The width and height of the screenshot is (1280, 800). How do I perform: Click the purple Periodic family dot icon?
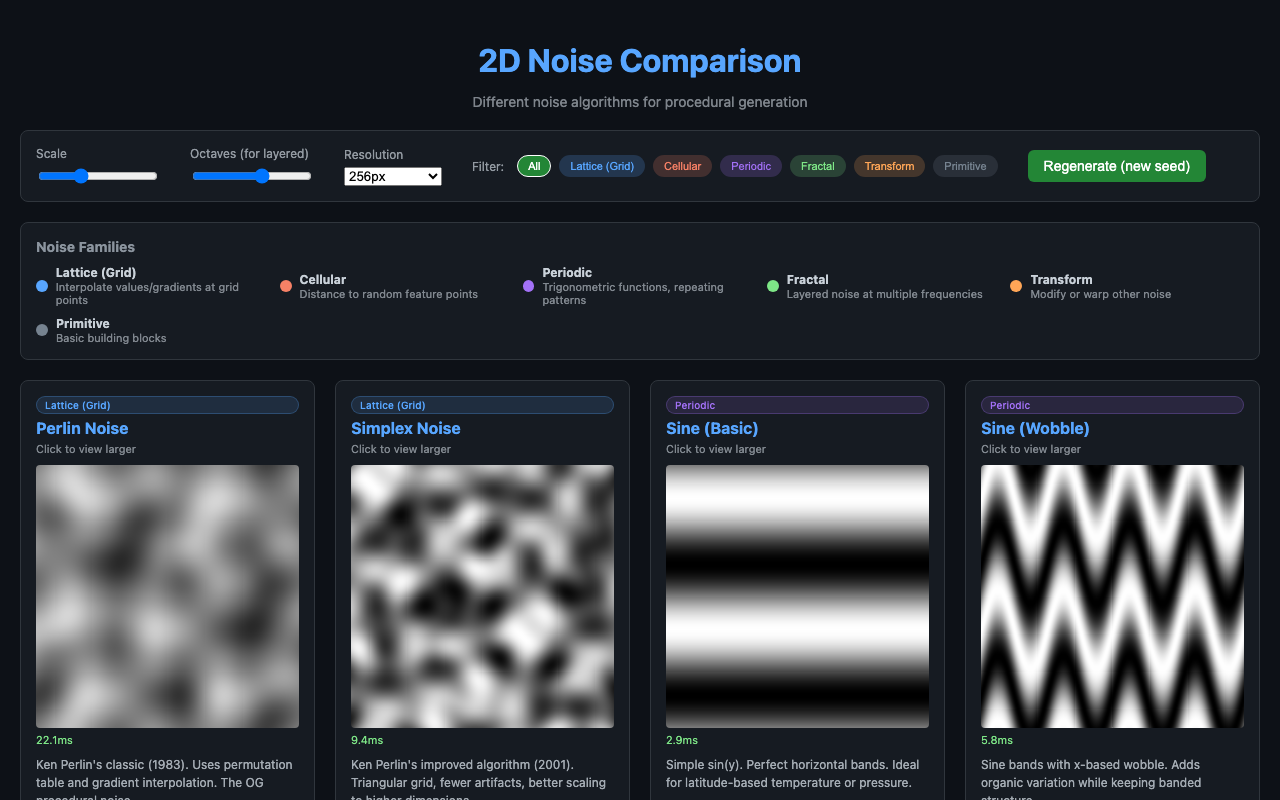click(528, 286)
